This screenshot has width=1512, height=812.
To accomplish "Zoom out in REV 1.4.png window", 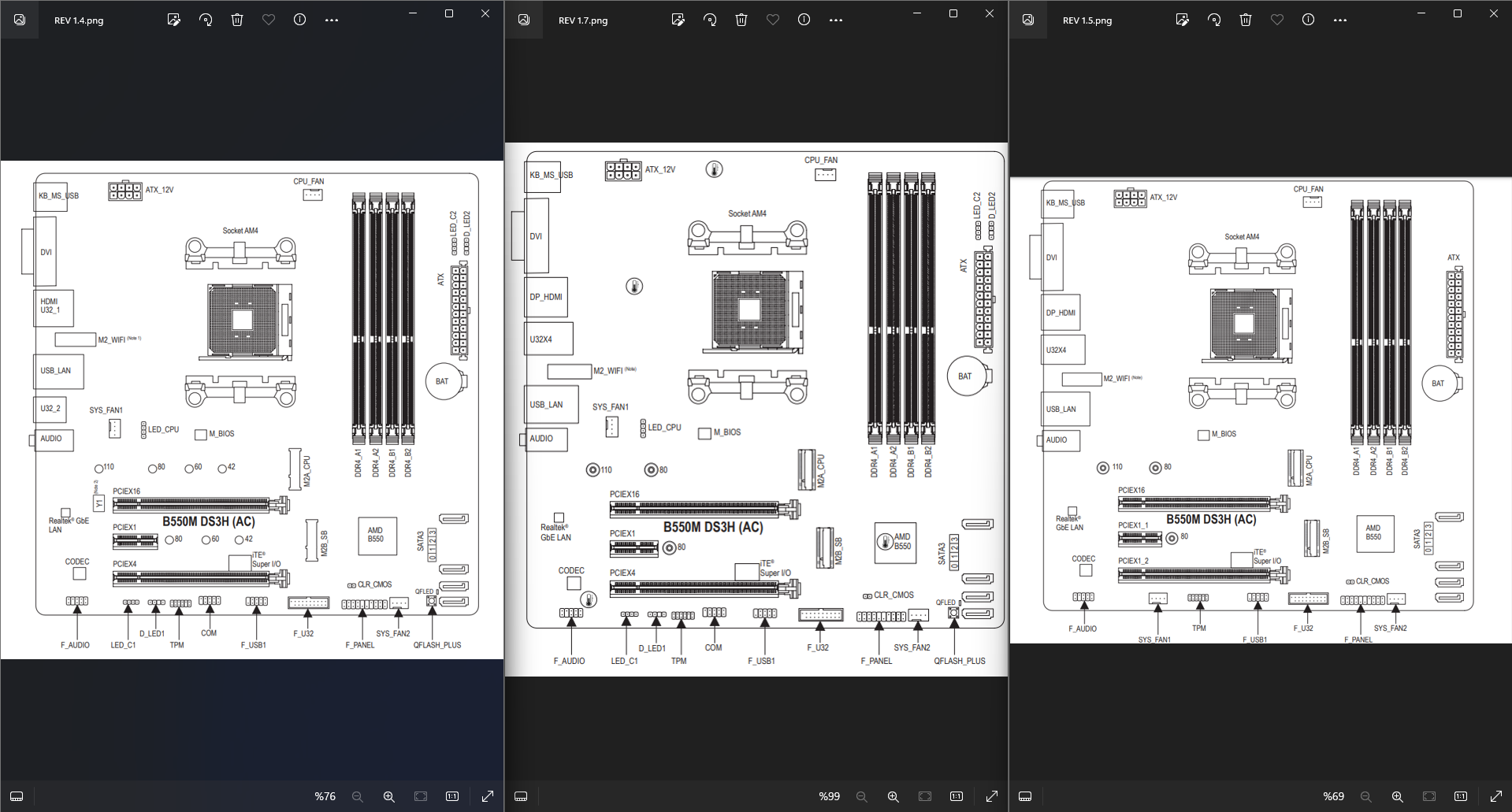I will click(x=358, y=796).
